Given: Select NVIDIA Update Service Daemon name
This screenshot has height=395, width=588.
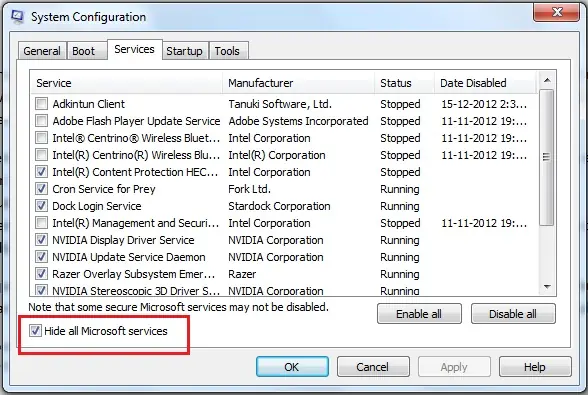Looking at the screenshot, I should pos(129,257).
